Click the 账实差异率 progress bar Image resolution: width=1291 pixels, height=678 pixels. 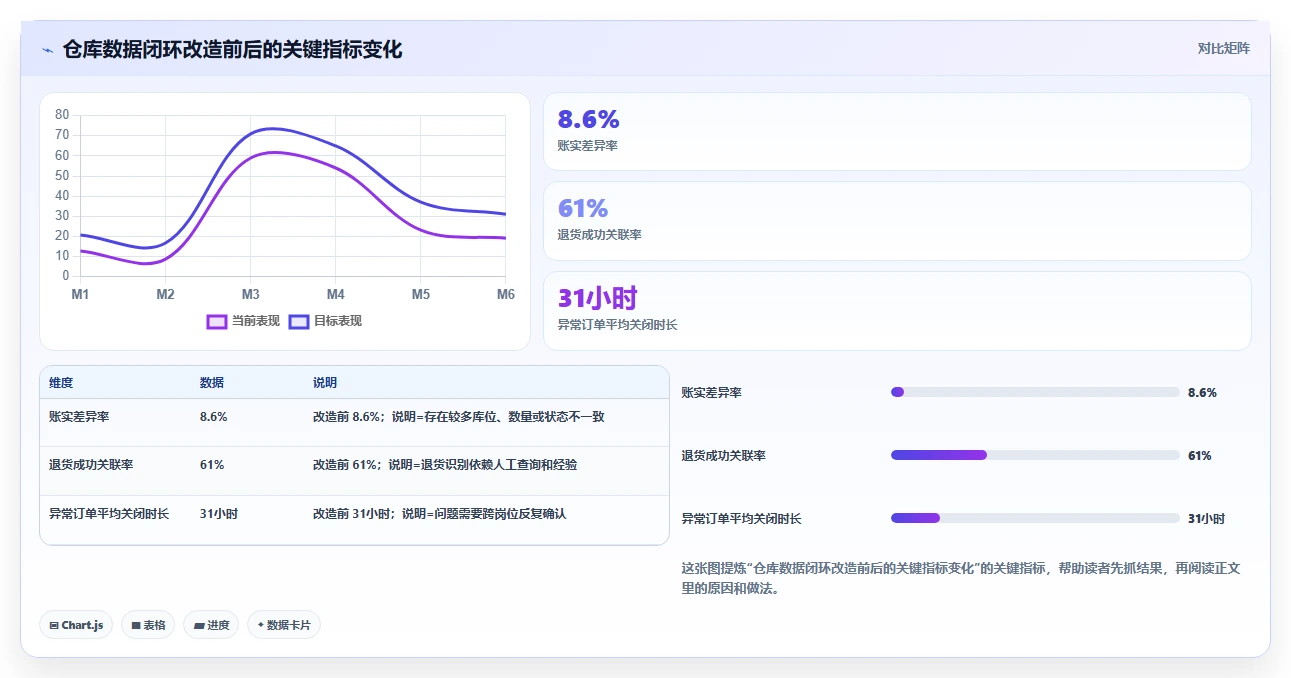[x=1035, y=392]
